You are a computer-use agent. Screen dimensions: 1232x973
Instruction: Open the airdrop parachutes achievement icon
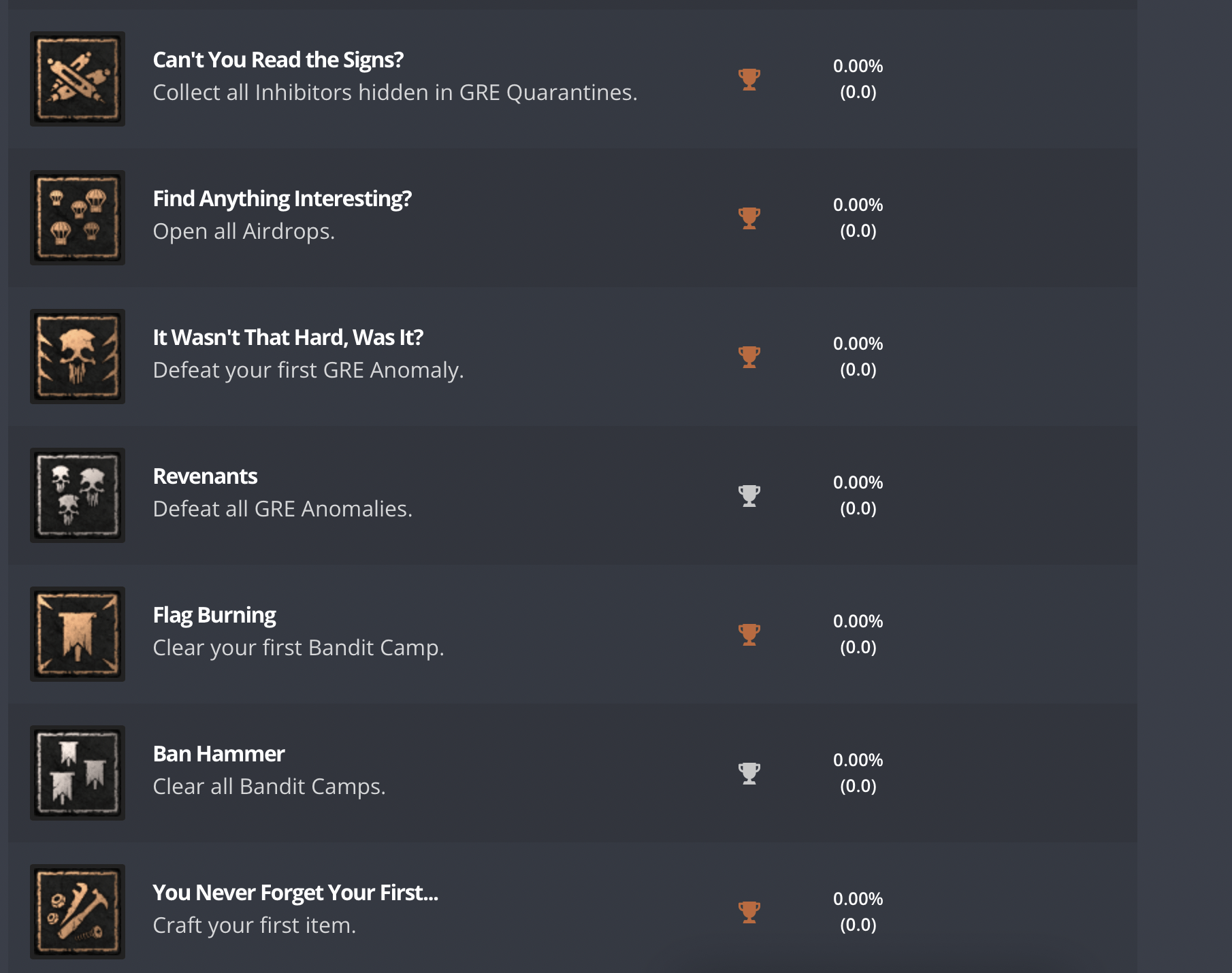click(78, 218)
